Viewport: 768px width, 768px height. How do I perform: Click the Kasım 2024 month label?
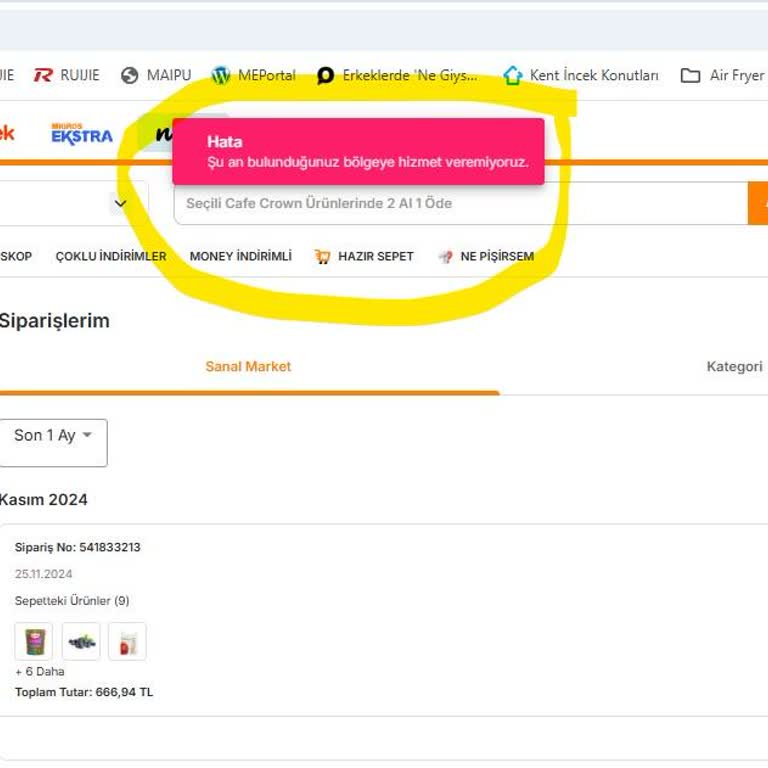[44, 500]
